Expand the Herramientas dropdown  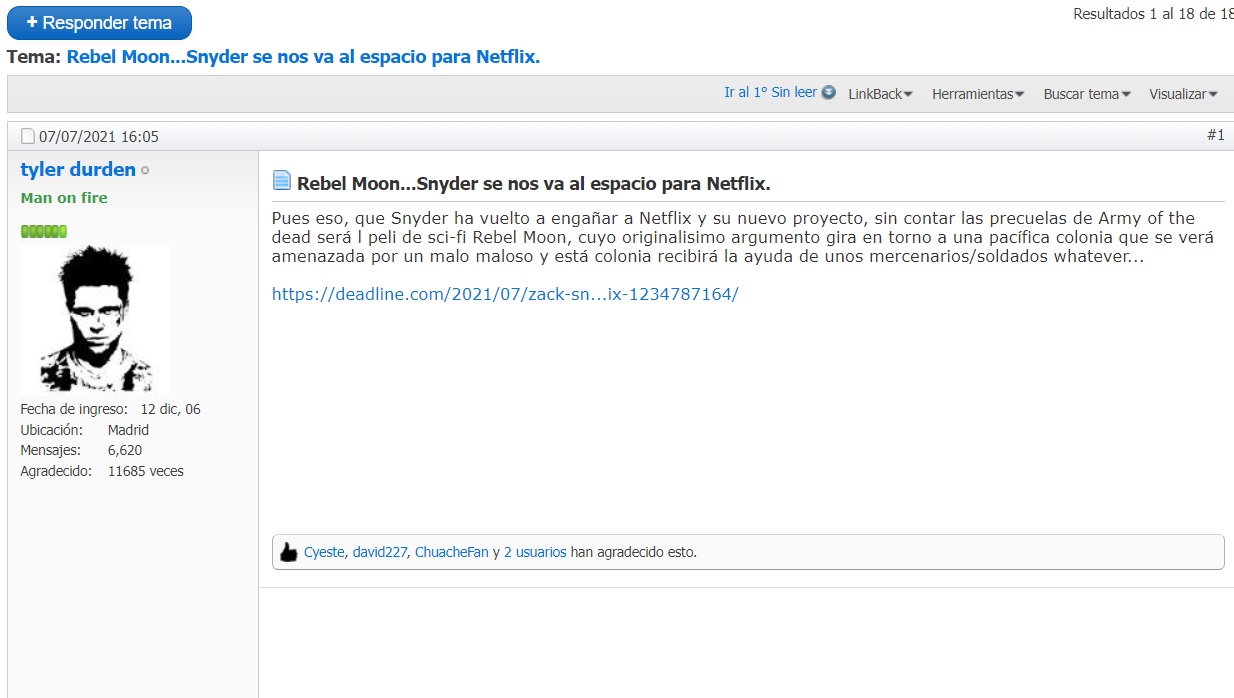click(978, 94)
